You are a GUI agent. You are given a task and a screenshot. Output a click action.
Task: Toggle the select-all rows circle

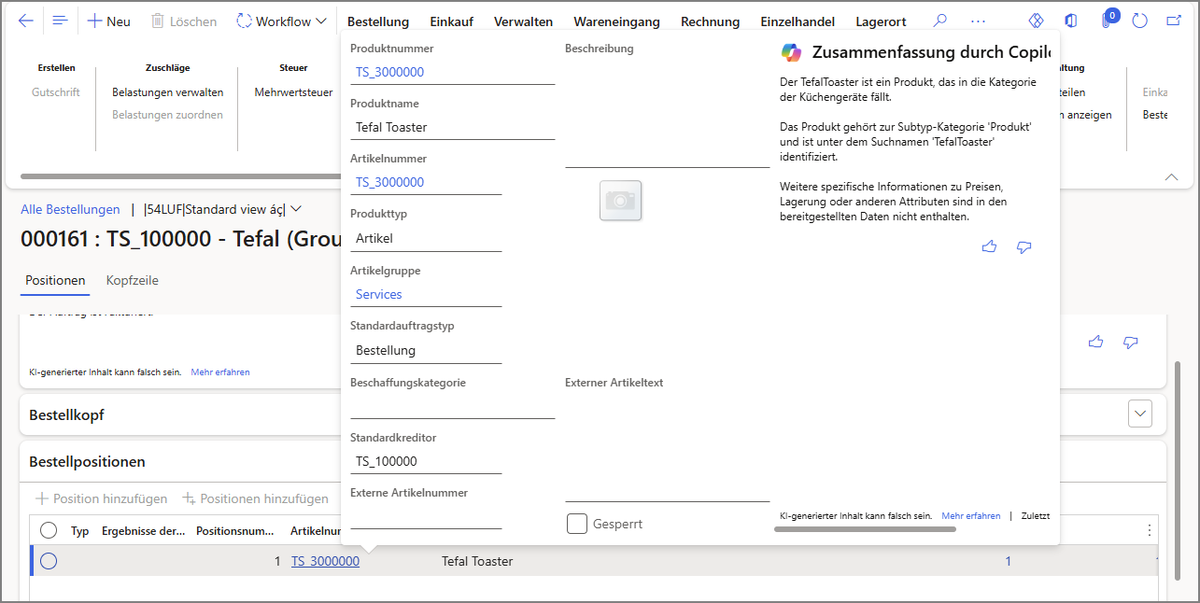tap(48, 531)
